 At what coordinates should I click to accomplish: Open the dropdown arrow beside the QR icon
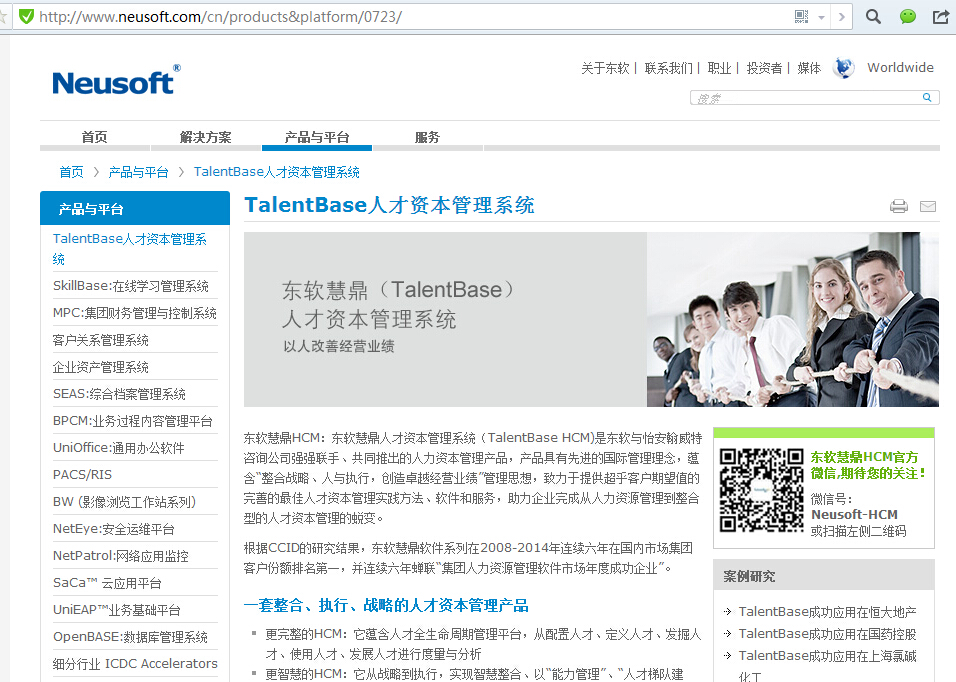click(821, 17)
